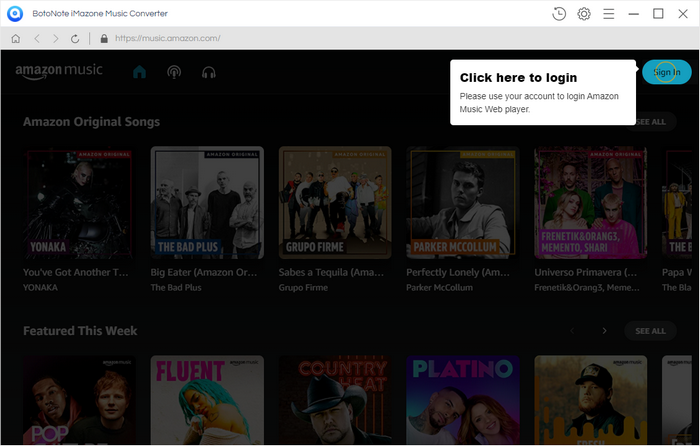The image size is (700, 446).
Task: Click the music.amazon.com address field
Action: pos(167,38)
